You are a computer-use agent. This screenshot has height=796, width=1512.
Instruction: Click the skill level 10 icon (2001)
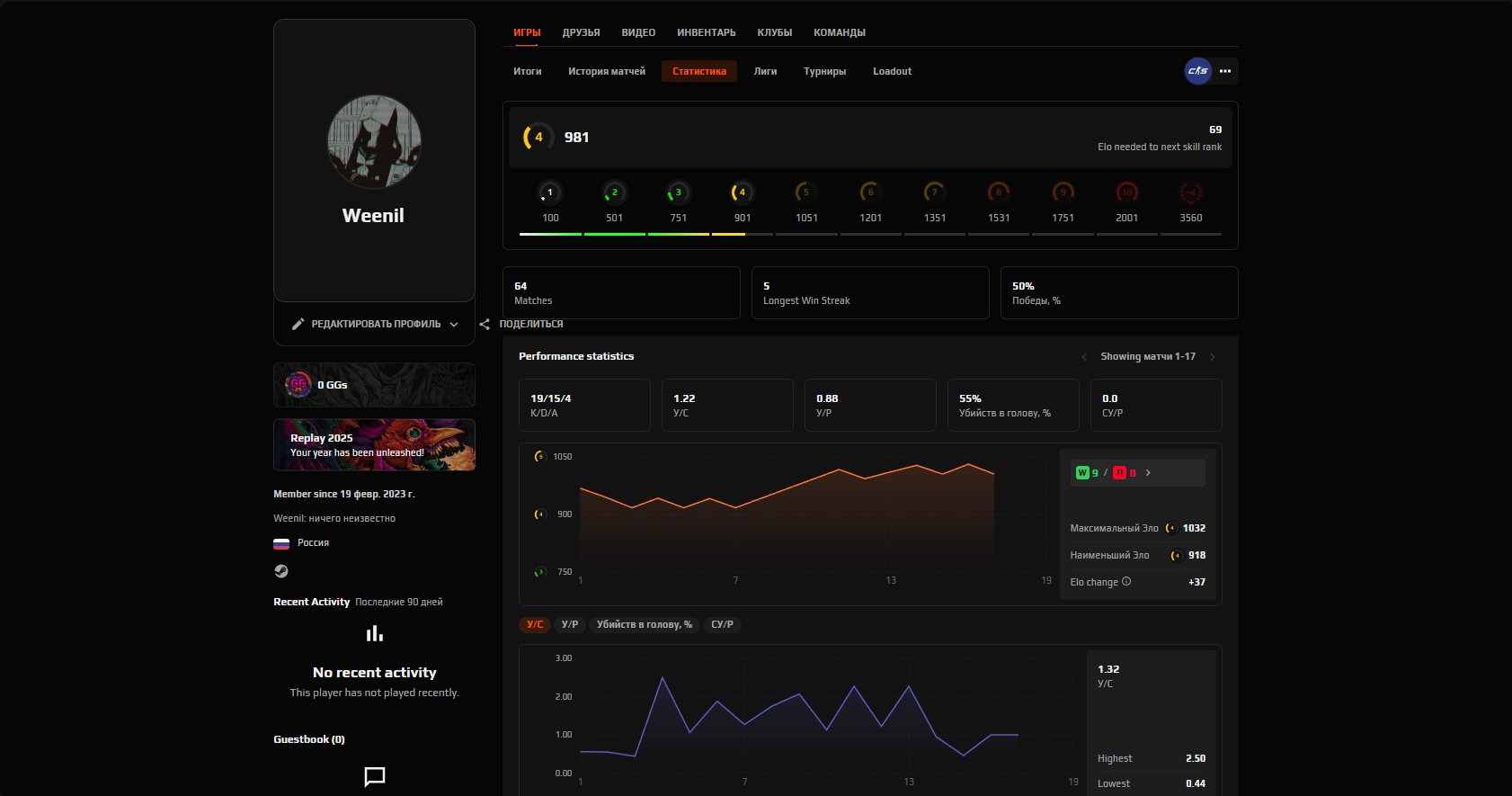click(1126, 192)
